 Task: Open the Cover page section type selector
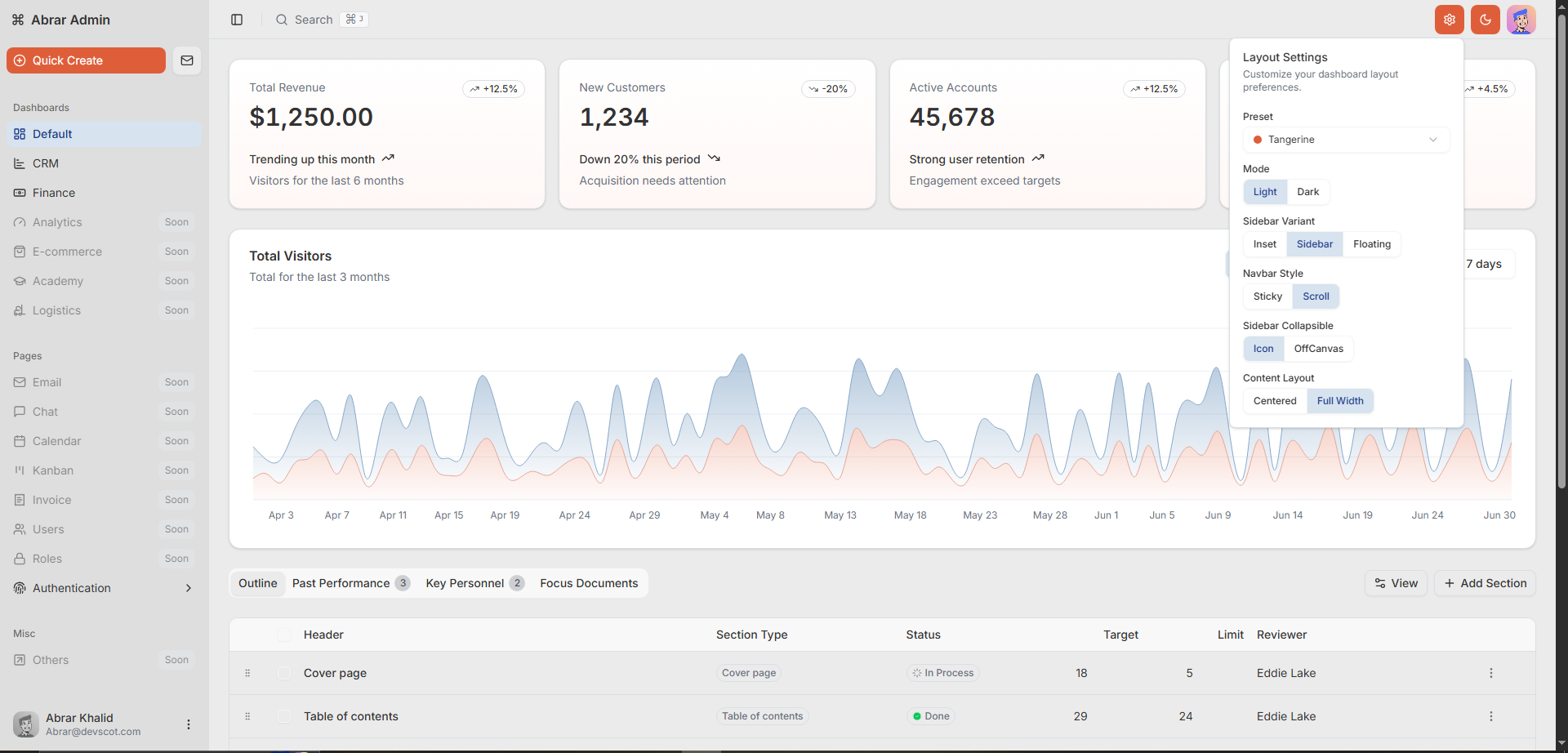(x=749, y=673)
